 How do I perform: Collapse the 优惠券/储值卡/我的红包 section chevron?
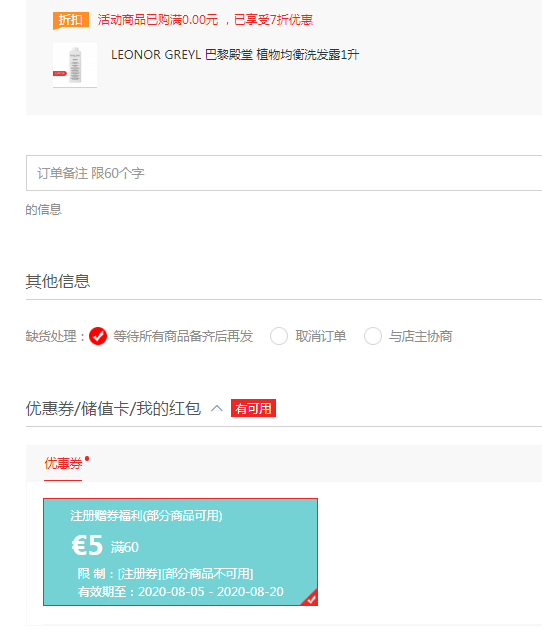tap(217, 409)
